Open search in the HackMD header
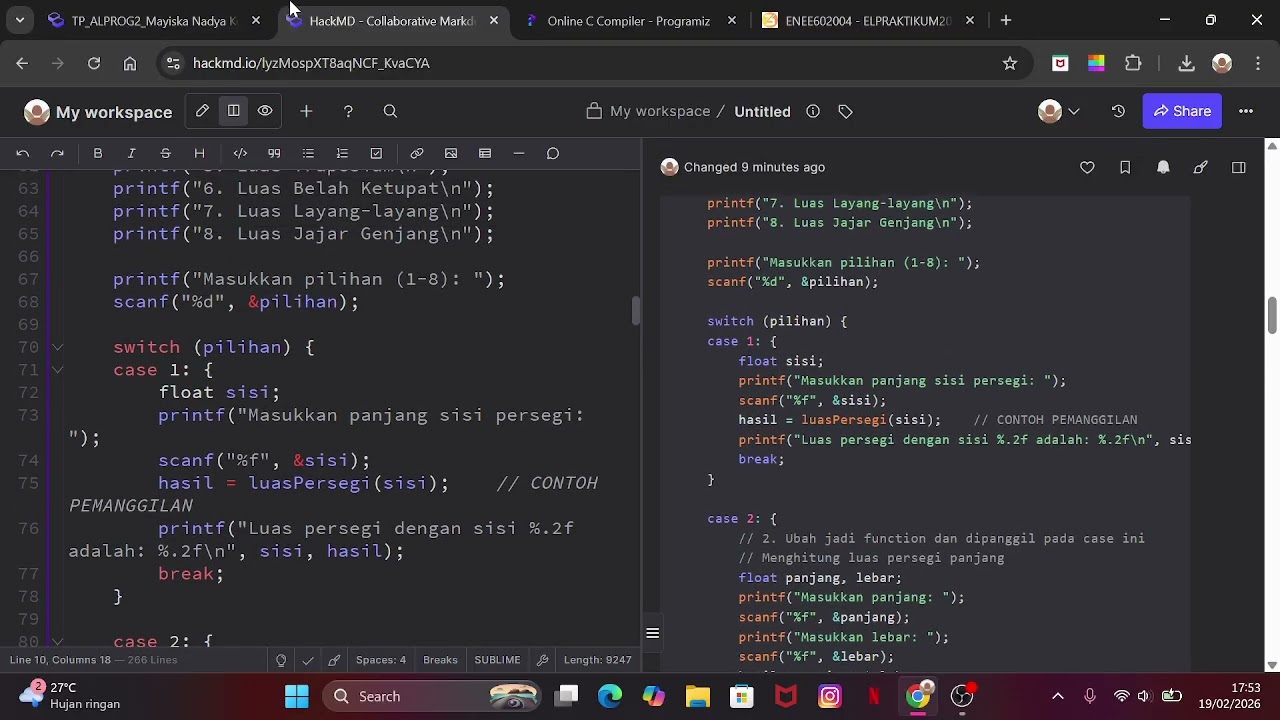 click(390, 111)
